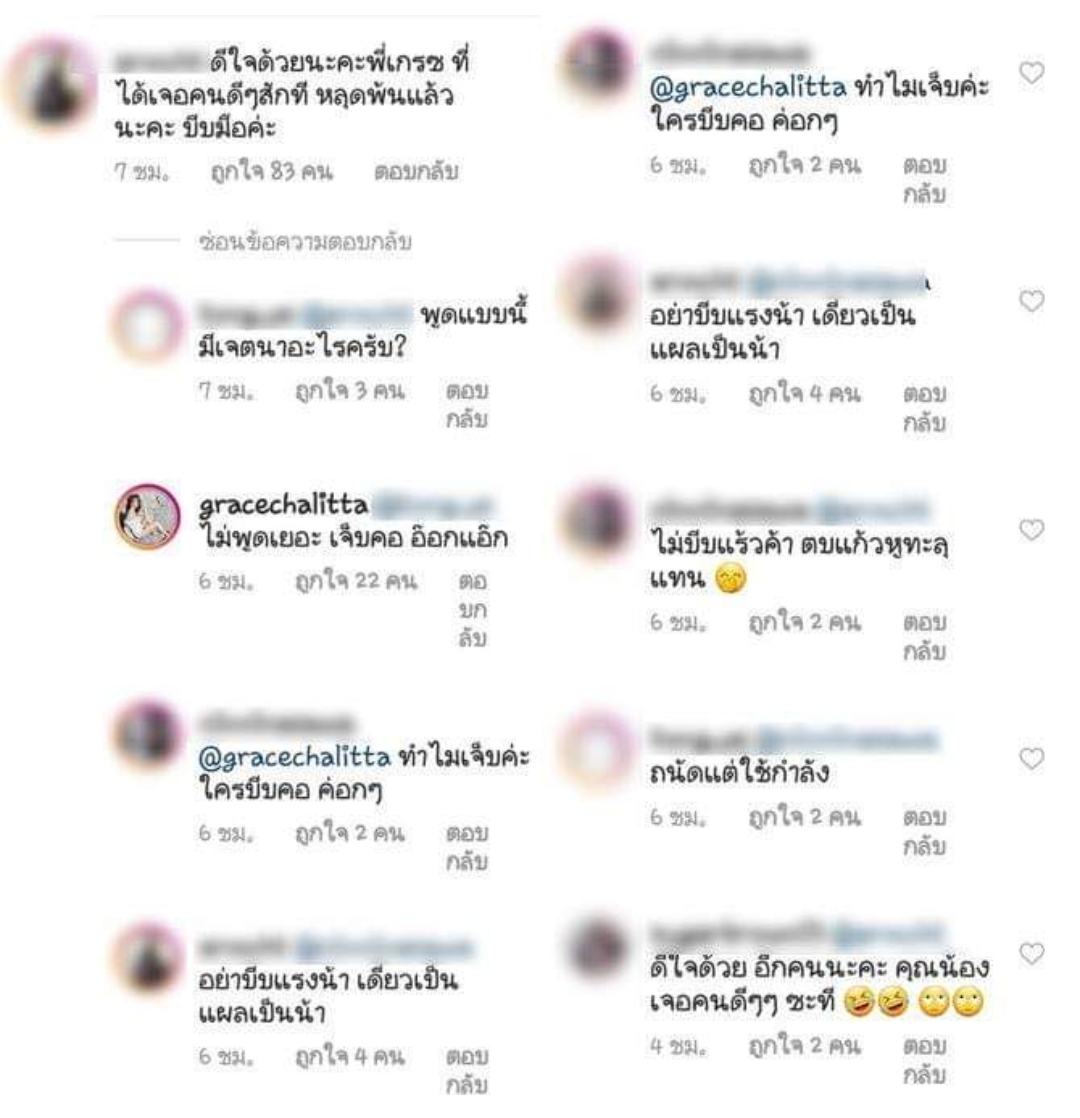Collapse replies via 'ซ่อนข้อความตอบกลับ'
Viewport: 1080px width, 1118px height.
coord(305,242)
